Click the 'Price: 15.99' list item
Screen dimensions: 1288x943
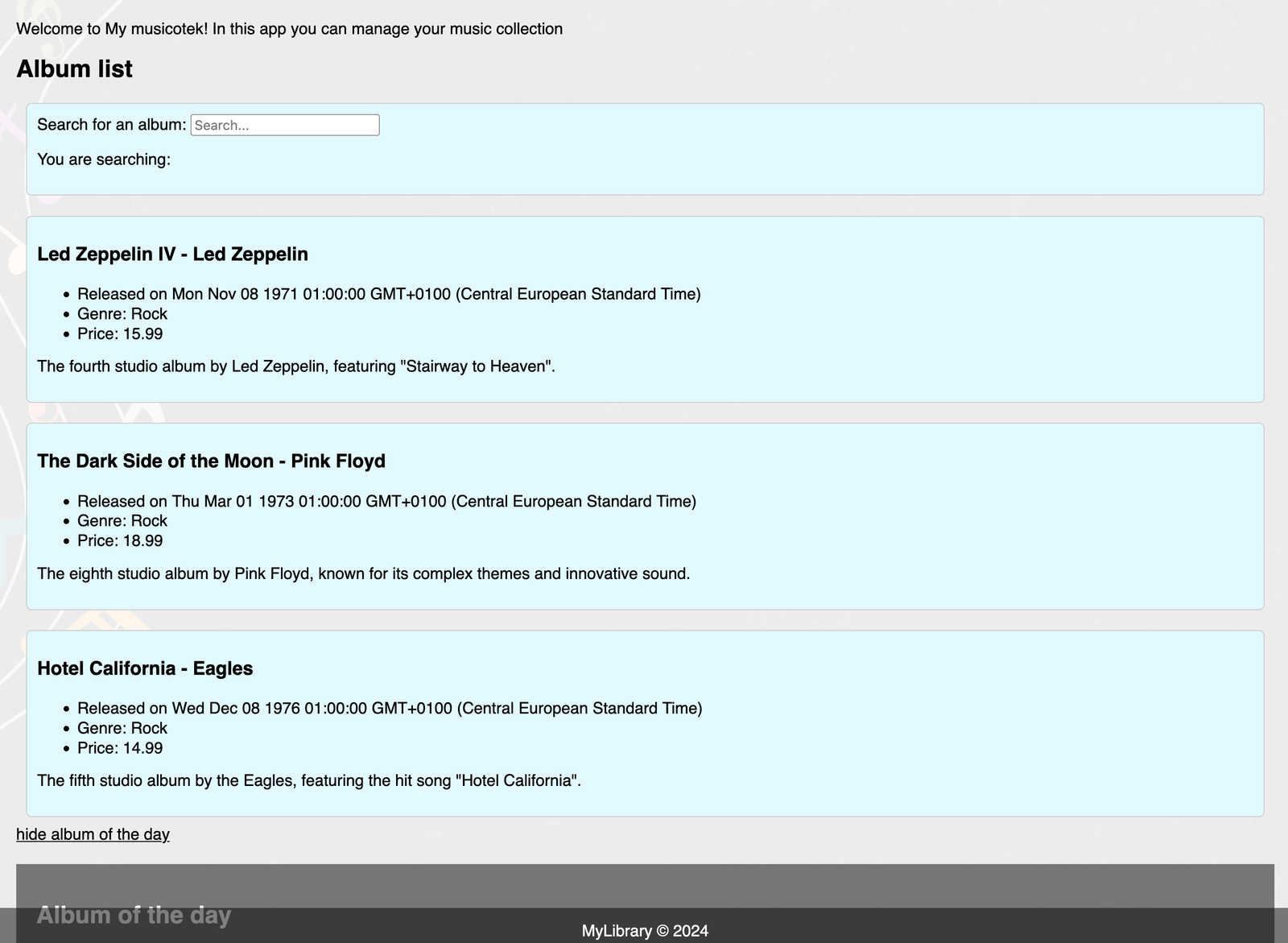point(120,333)
